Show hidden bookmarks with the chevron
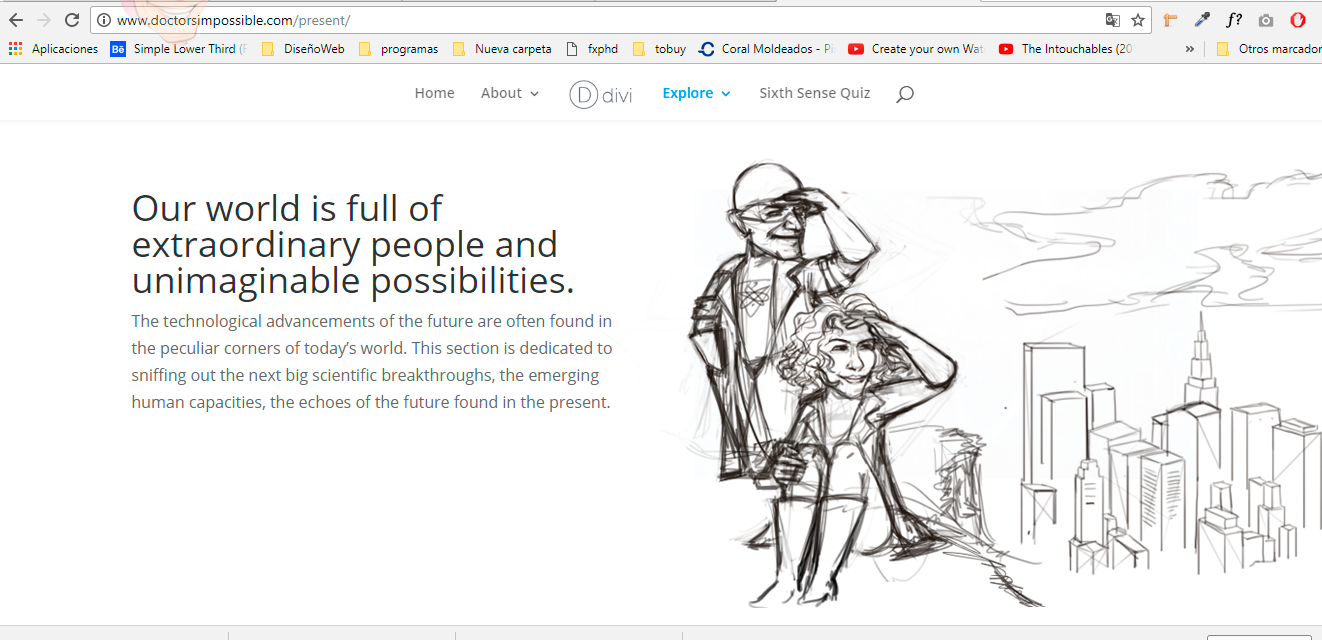This screenshot has height=640, width=1322. point(1189,49)
